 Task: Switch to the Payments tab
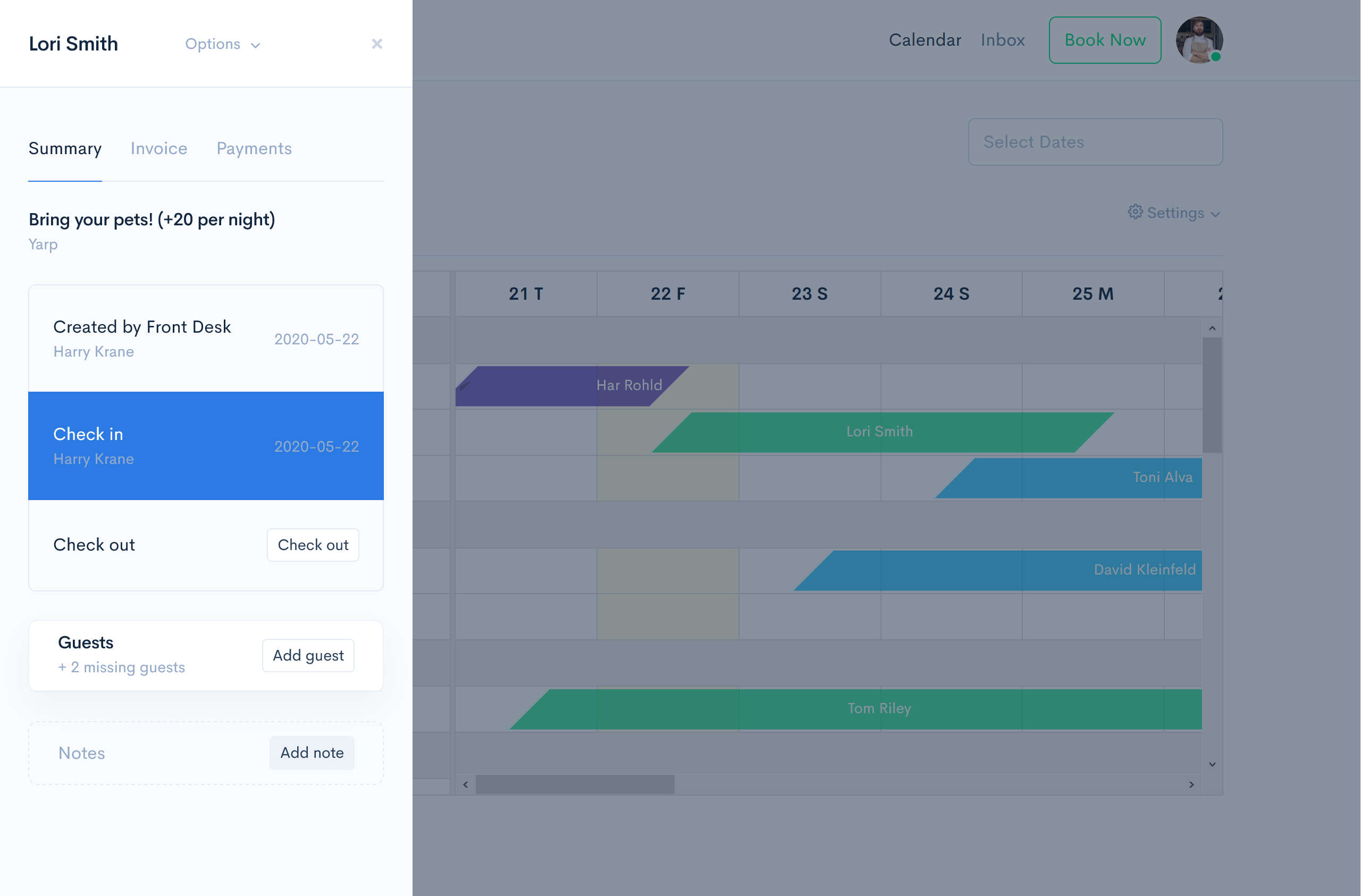coord(254,148)
